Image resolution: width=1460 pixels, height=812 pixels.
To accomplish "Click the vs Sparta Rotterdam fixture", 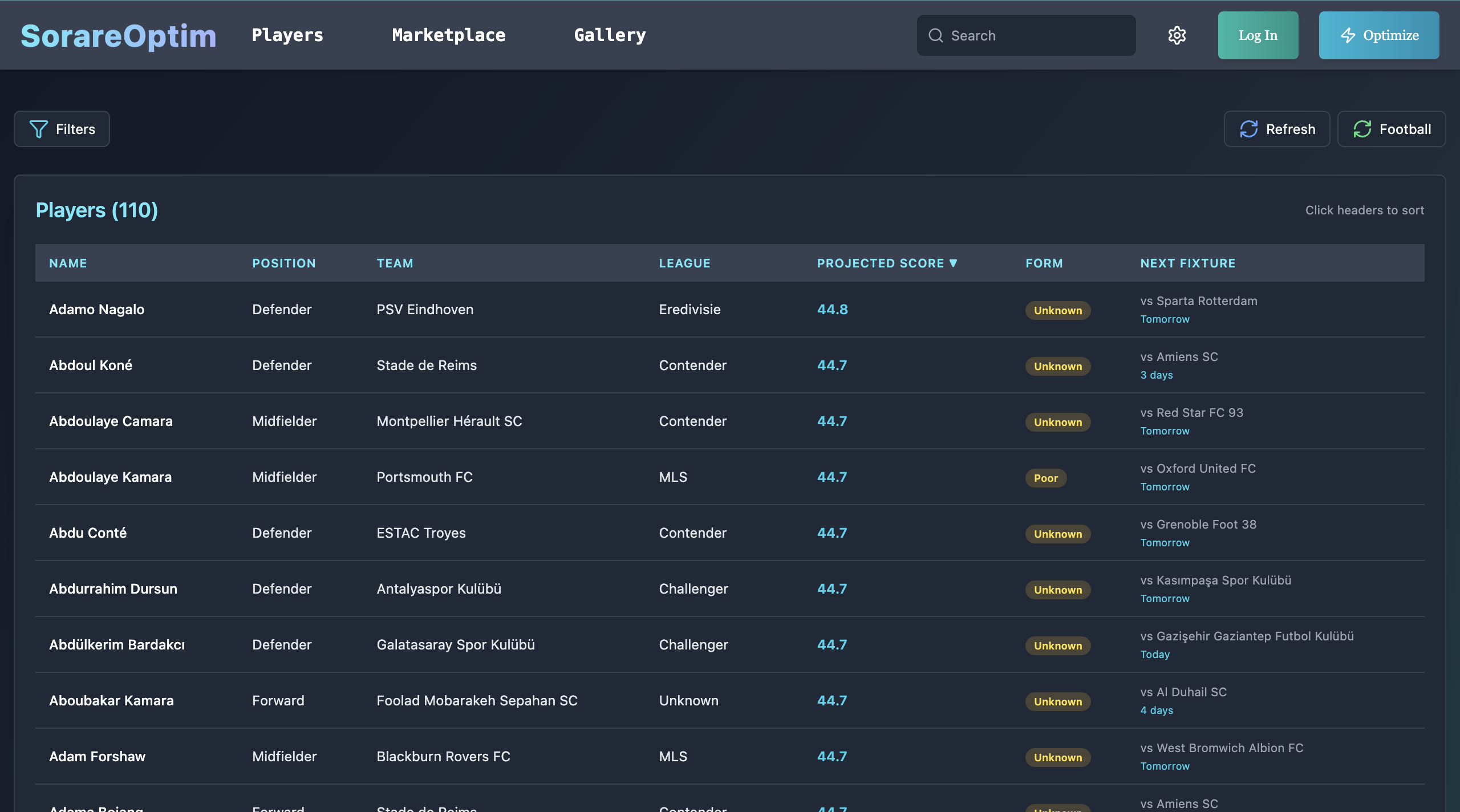I will pyautogui.click(x=1198, y=301).
